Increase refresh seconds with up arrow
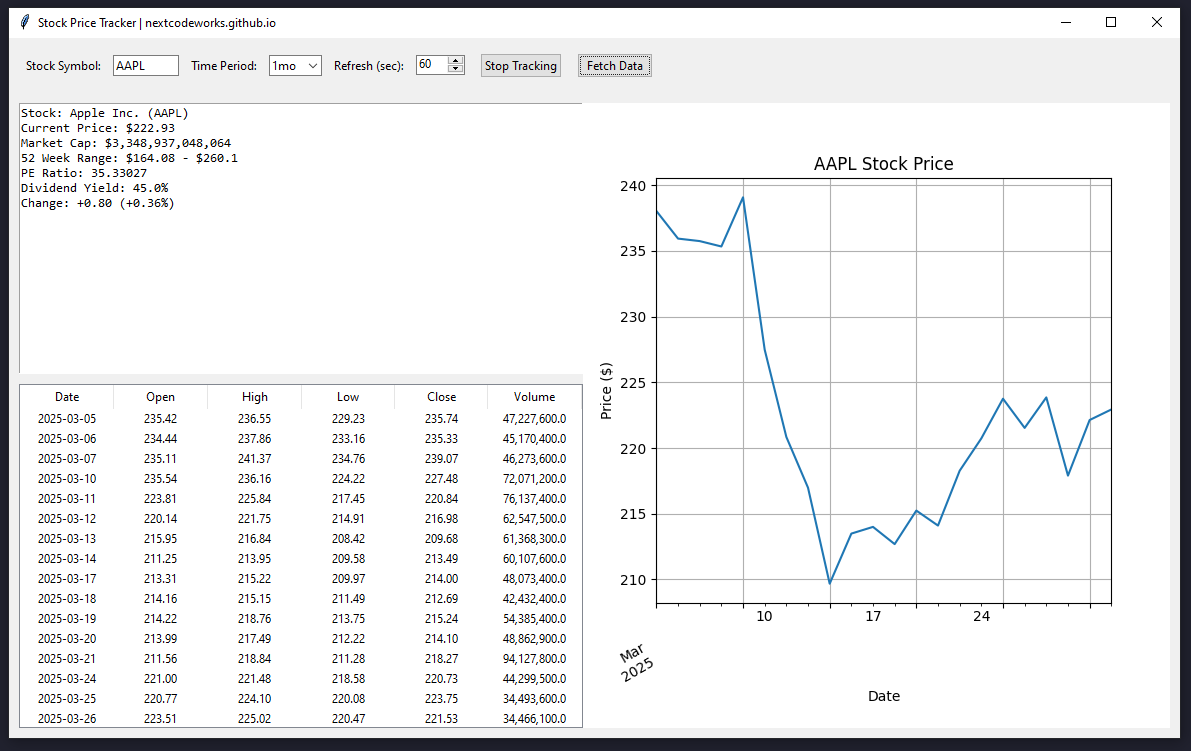Image resolution: width=1191 pixels, height=751 pixels. pos(456,61)
